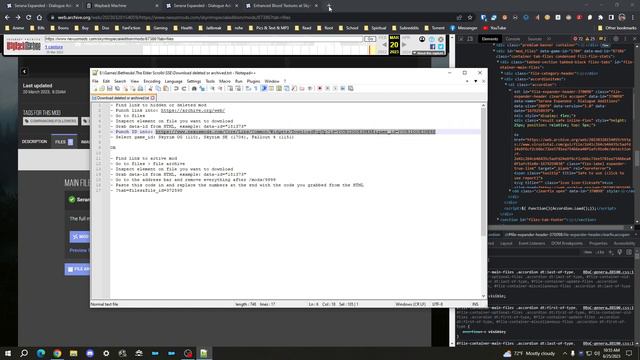Click the Paste icon in Notepad++ toolbar
The image size is (640, 360).
click(x=166, y=88)
